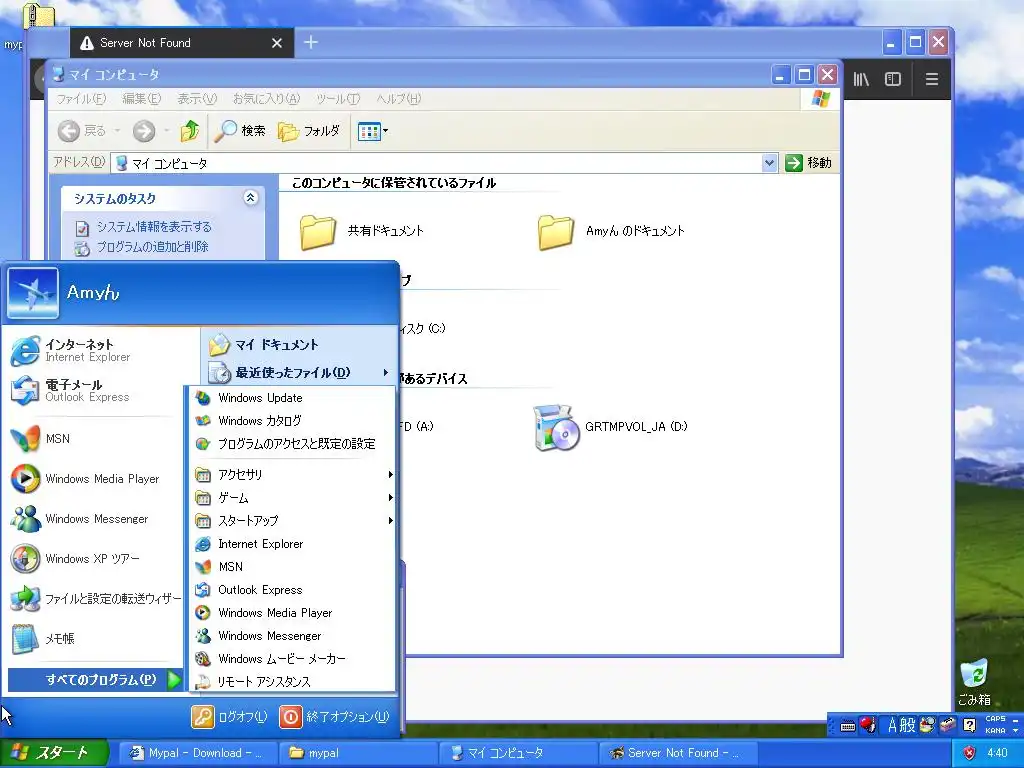Open Mypal browser hamburger menu

932,79
